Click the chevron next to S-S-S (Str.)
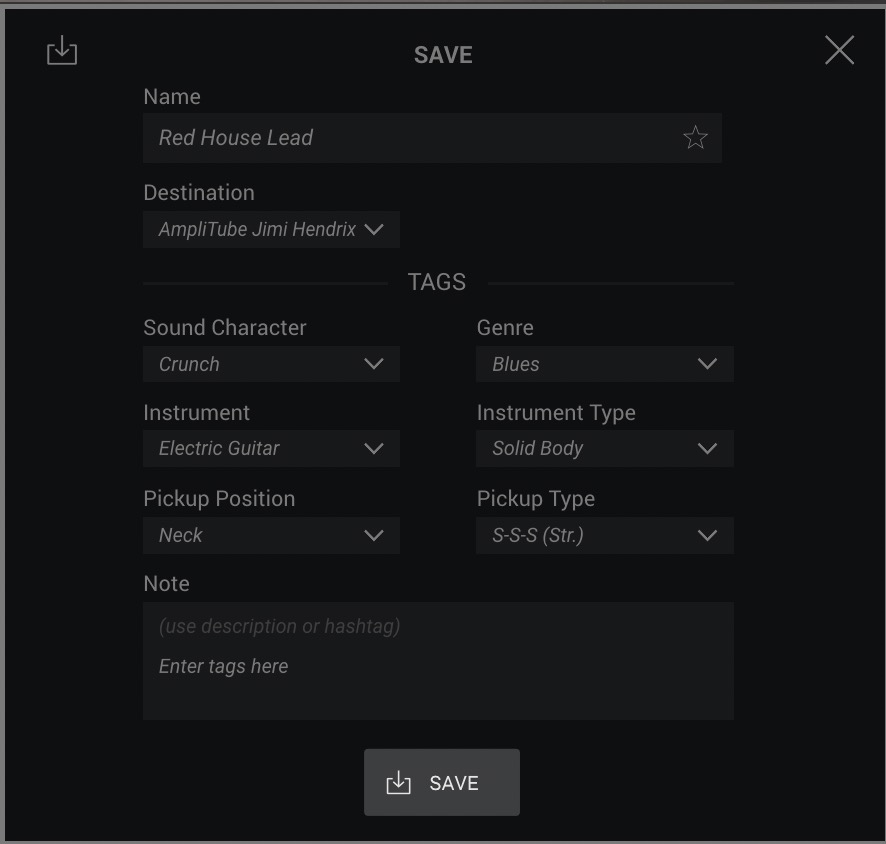Viewport: 886px width, 844px height. (x=707, y=535)
